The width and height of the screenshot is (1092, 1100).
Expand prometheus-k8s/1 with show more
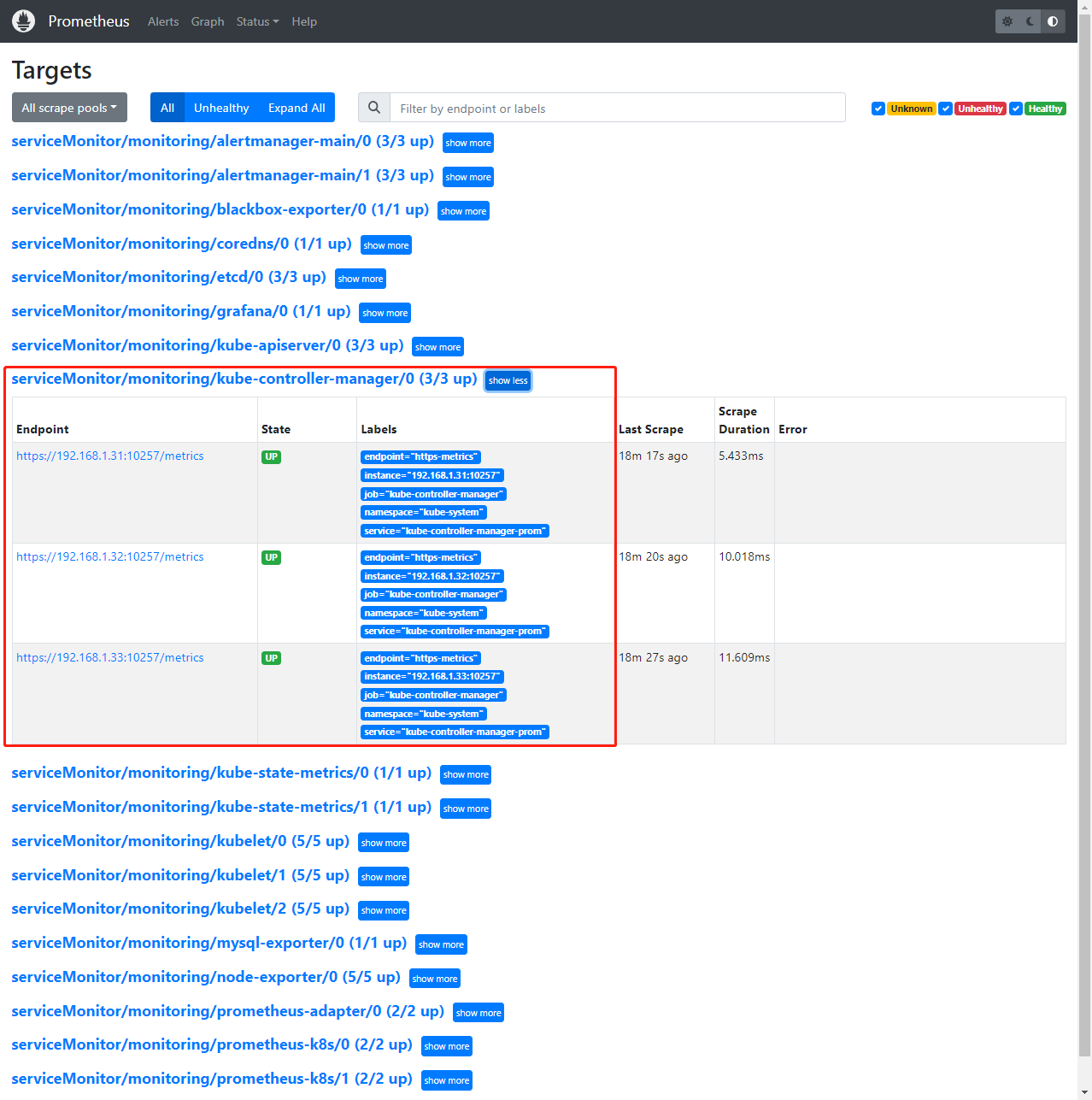point(447,1080)
